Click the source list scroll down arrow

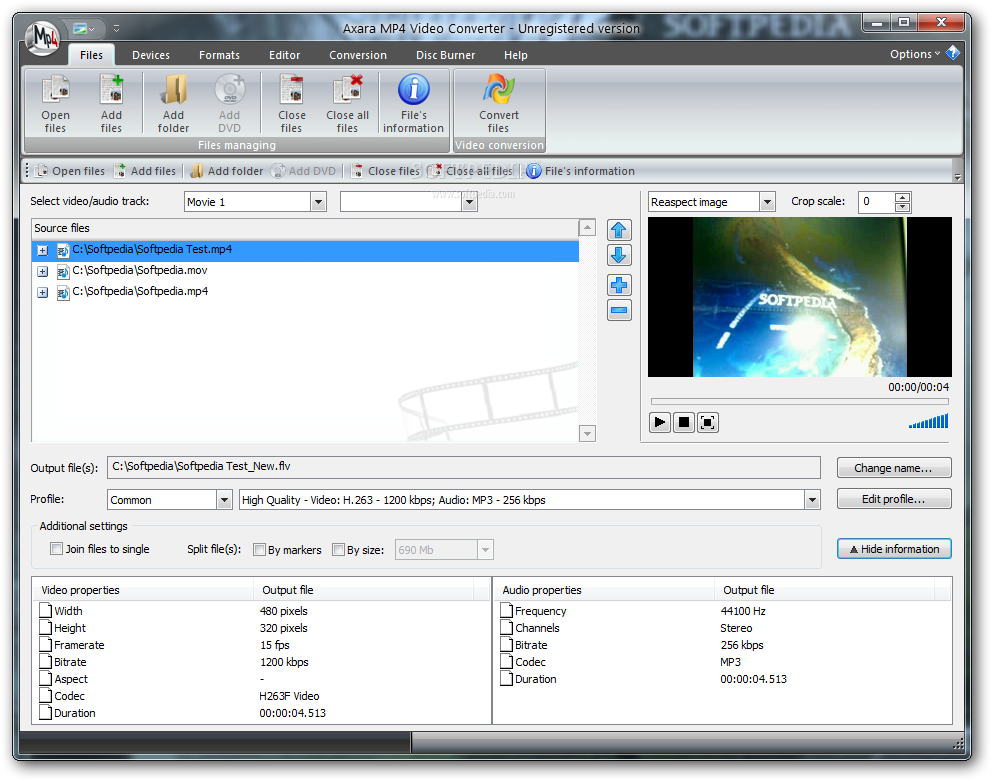coord(587,434)
